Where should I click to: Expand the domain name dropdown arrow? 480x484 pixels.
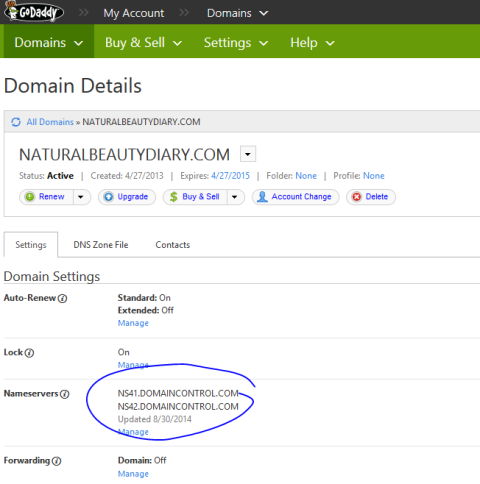pyautogui.click(x=248, y=154)
